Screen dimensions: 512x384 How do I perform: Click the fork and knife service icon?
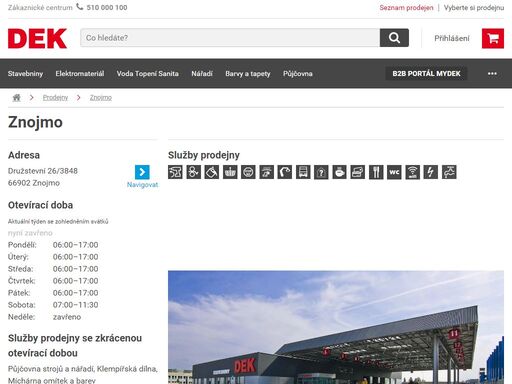376,172
